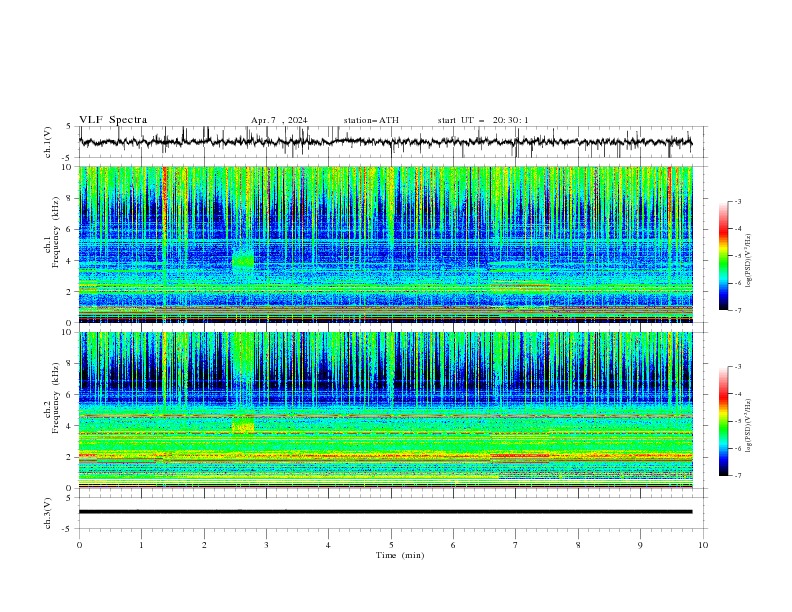Click time axis tick label "7"

pos(516,545)
